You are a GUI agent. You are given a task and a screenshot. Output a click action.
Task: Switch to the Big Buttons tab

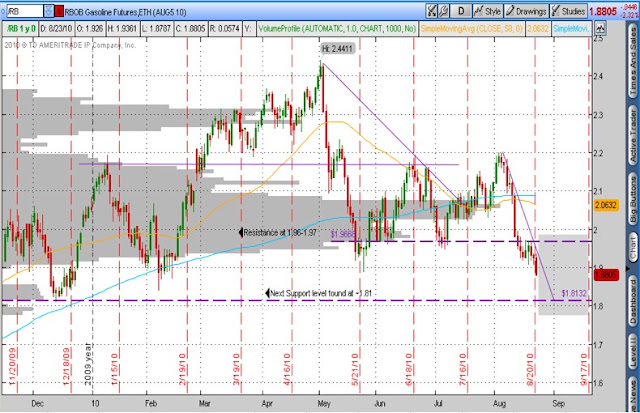click(633, 199)
